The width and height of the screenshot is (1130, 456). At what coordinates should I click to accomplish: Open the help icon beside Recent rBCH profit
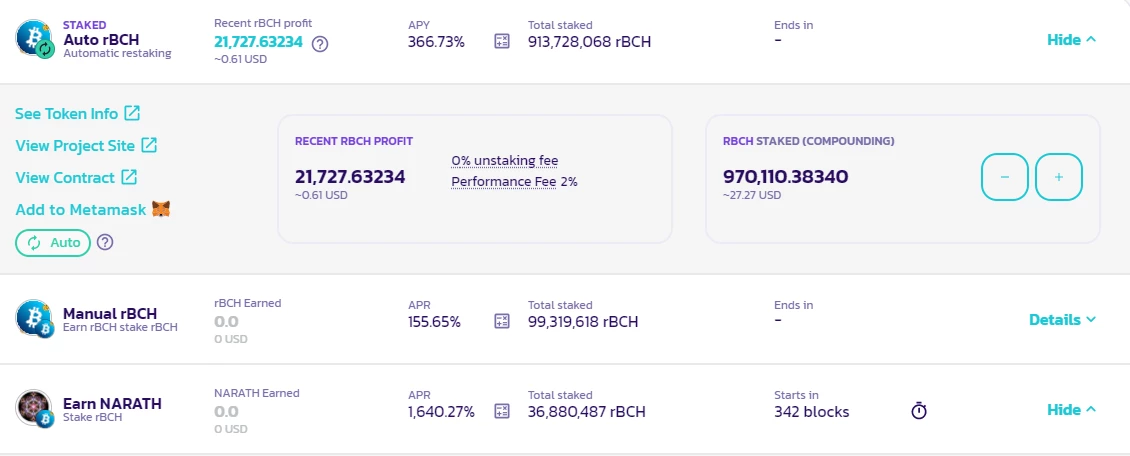coord(320,44)
